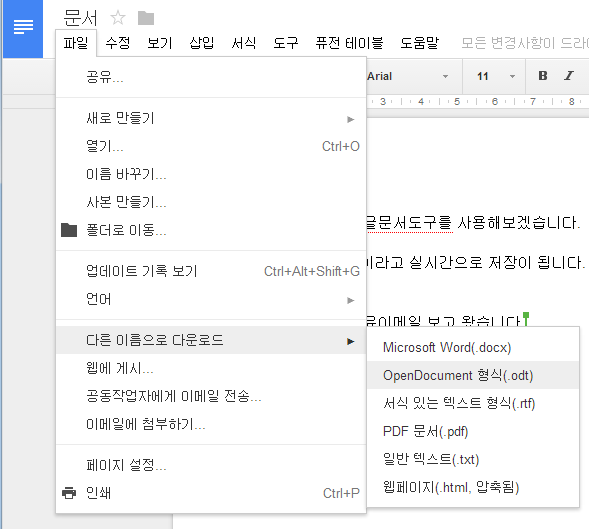Download as 웹페이지 (.html, 압축됨)
The width and height of the screenshot is (589, 529).
point(473,487)
